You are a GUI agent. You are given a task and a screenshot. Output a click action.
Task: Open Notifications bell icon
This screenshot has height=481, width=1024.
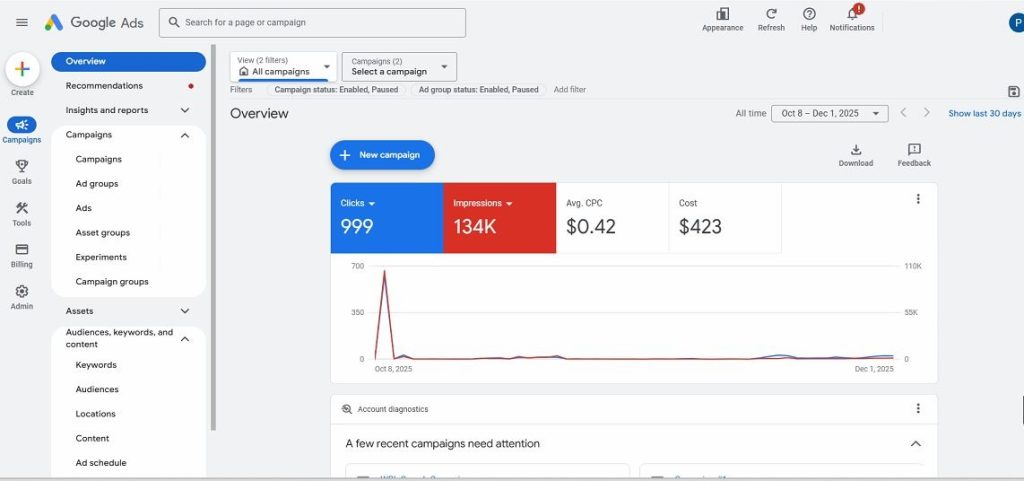(x=852, y=14)
